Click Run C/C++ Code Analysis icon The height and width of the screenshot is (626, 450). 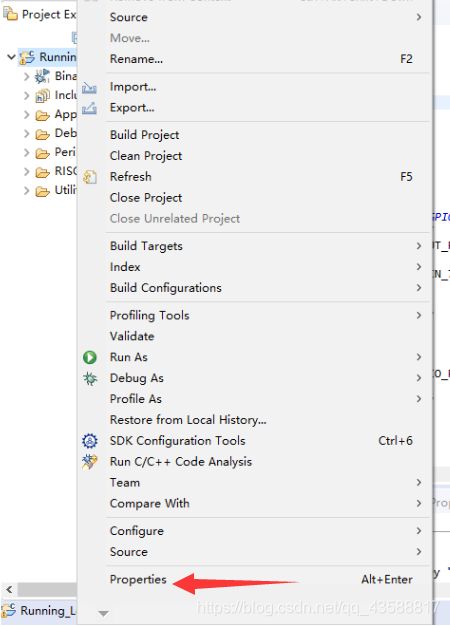click(90, 462)
